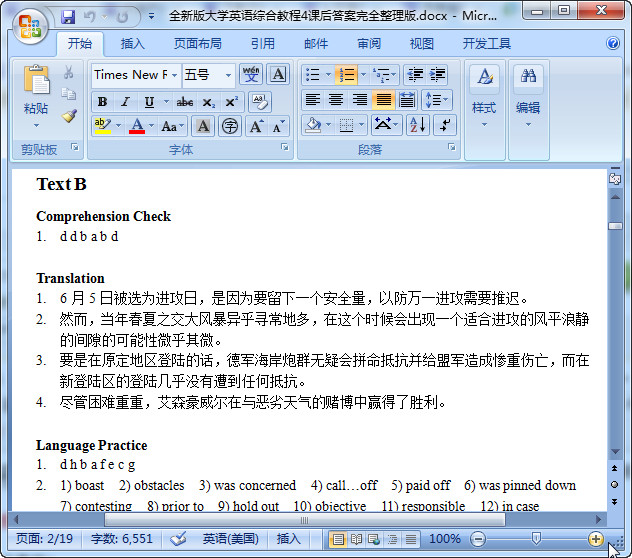
Task: Open Word Help question mark
Action: (x=613, y=43)
